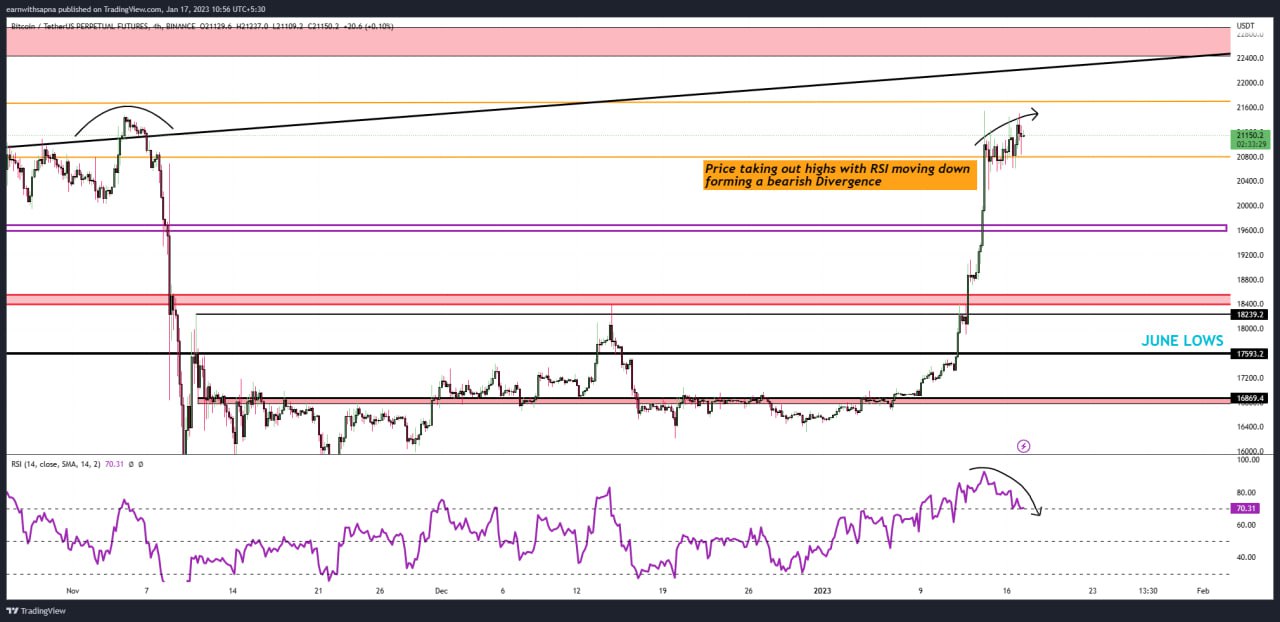The width and height of the screenshot is (1280, 622).
Task: Click the 22000.0 price axis label
Action: [1250, 82]
